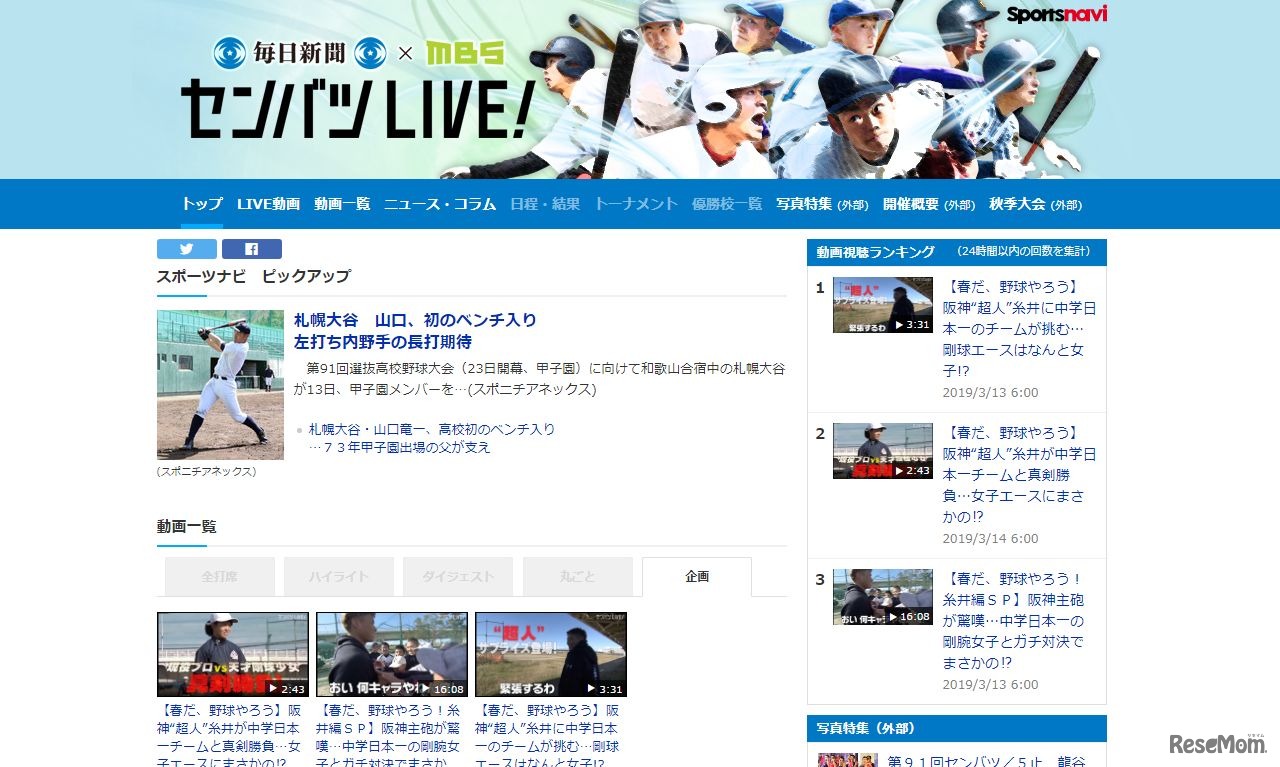Open 日程・結果 in the navigation bar
The width and height of the screenshot is (1280, 767).
click(545, 204)
